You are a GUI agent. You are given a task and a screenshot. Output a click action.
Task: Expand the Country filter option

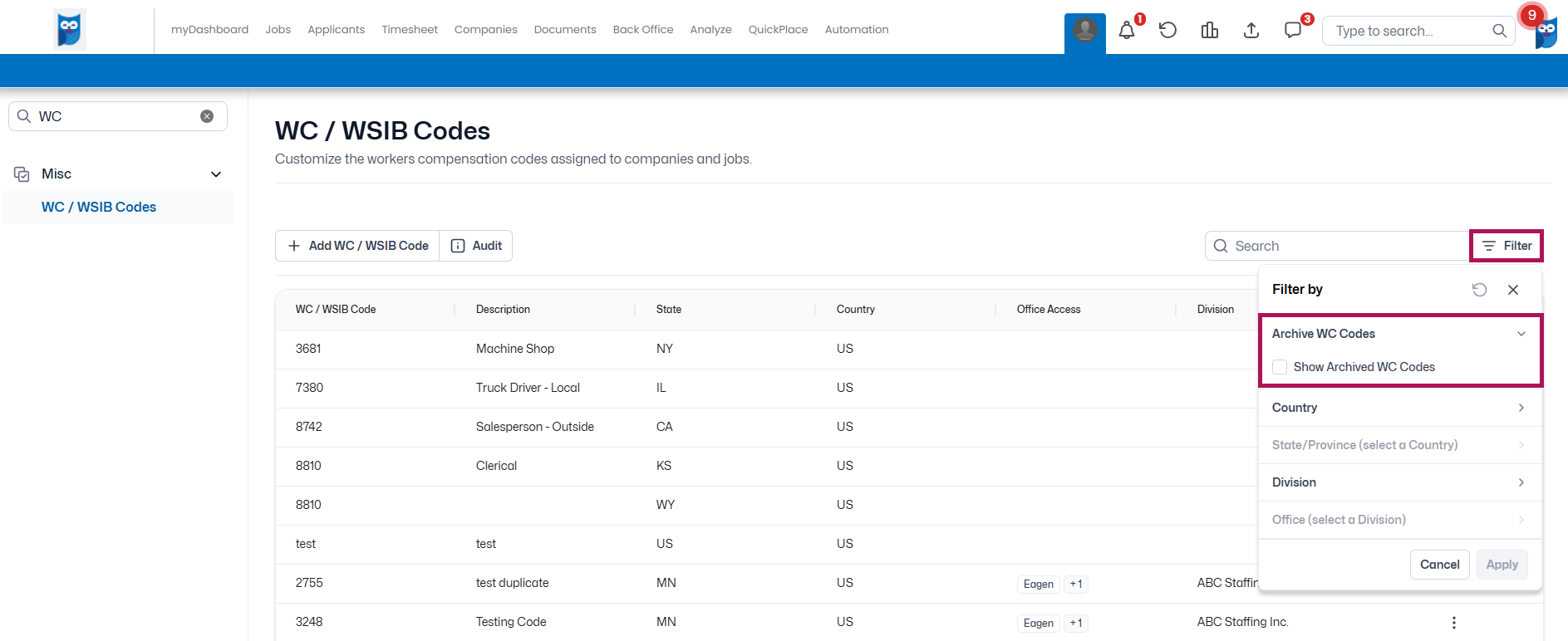tap(1400, 408)
